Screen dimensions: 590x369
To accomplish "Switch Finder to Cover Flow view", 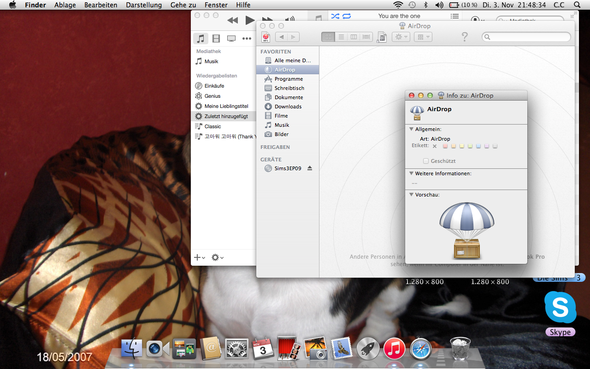I will pyautogui.click(x=366, y=37).
